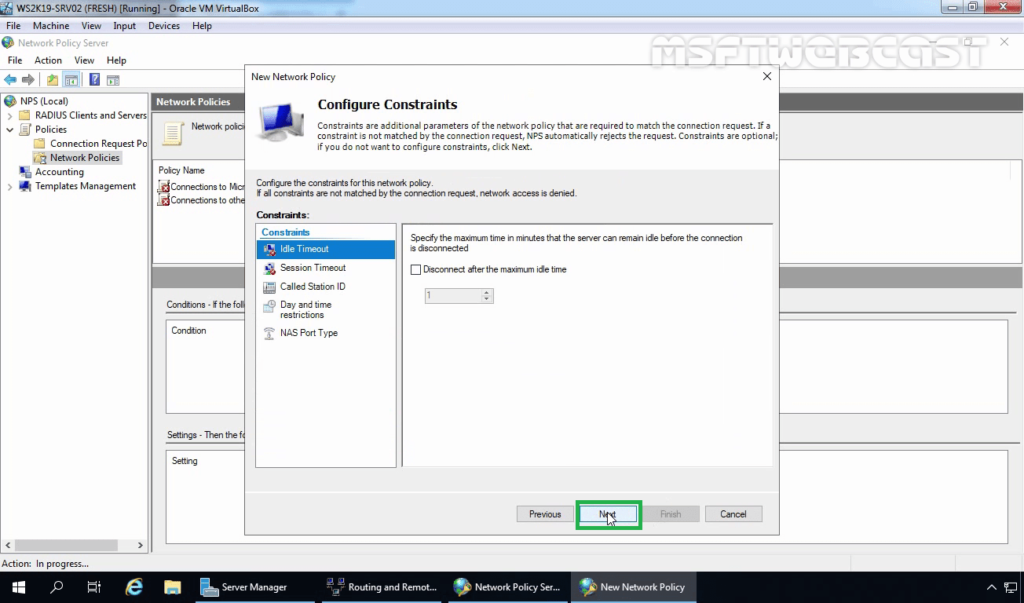The height and width of the screenshot is (603, 1024).
Task: Click the Cancel button
Action: coord(733,515)
